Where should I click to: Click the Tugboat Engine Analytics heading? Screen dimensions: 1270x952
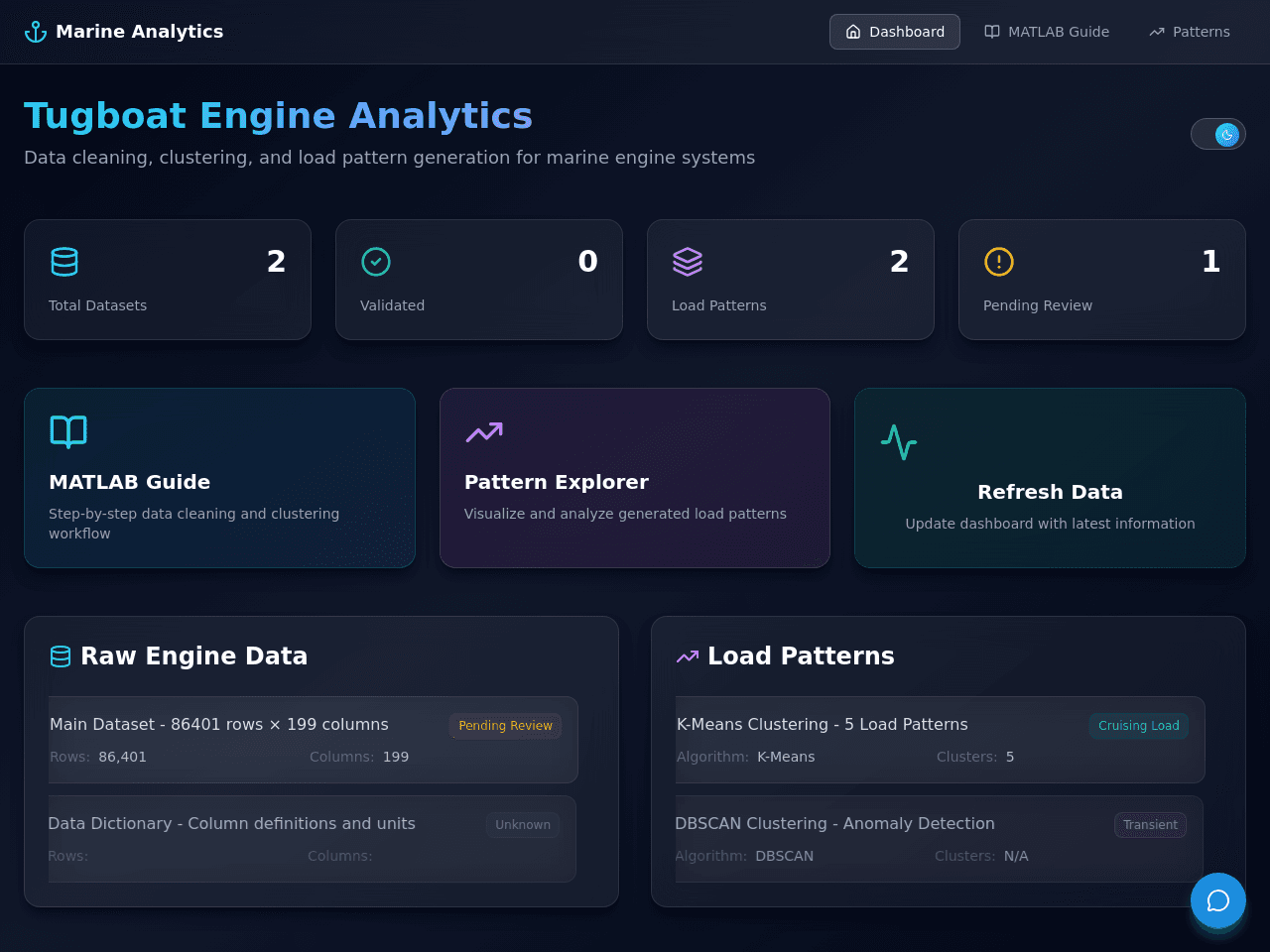click(x=278, y=116)
